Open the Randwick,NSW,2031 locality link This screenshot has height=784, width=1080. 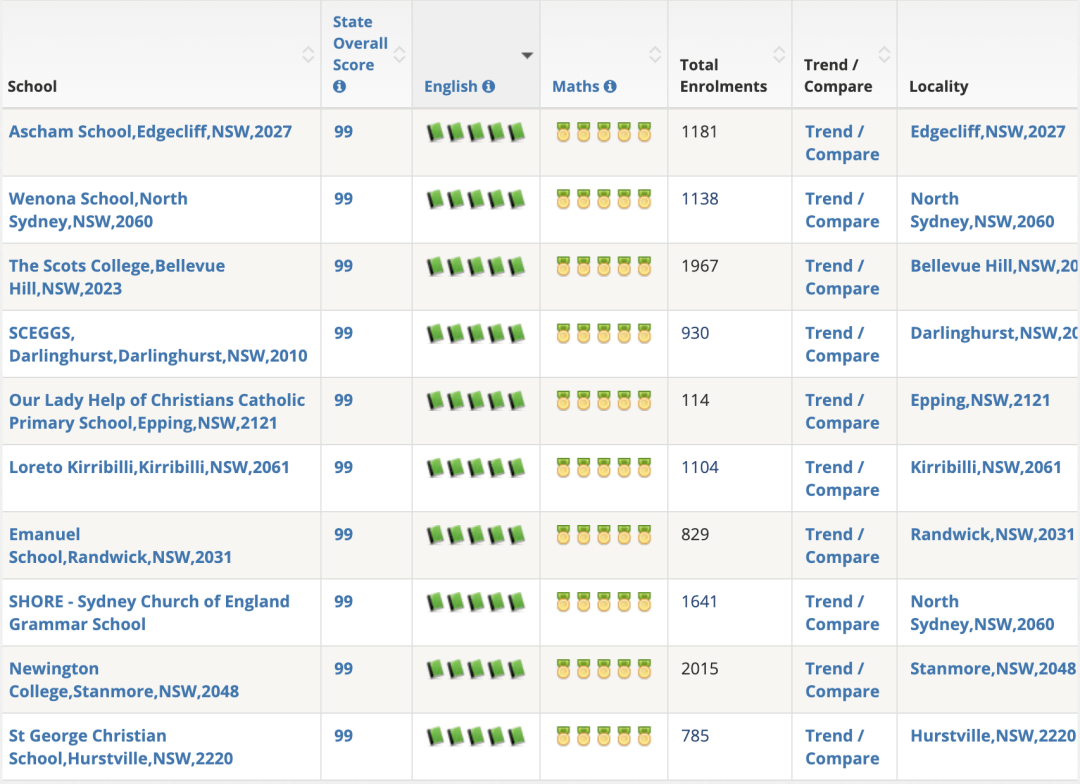tap(993, 535)
